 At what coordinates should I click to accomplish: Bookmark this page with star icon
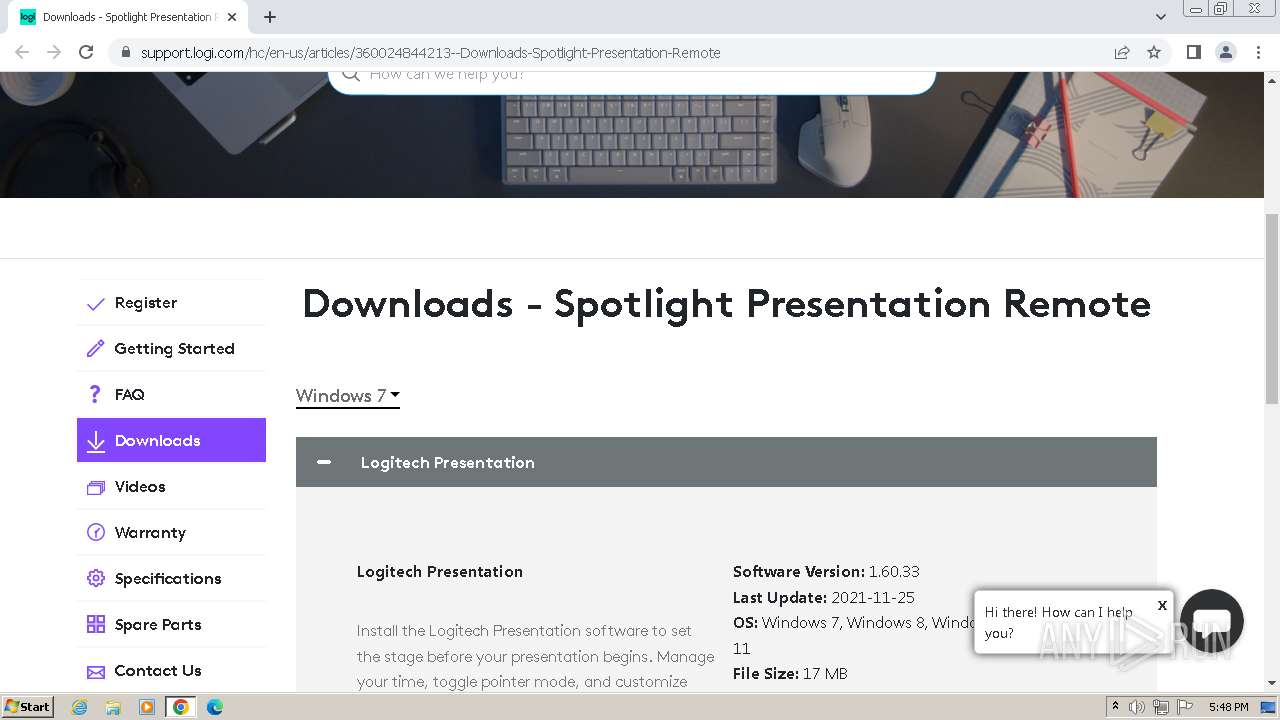click(1154, 52)
